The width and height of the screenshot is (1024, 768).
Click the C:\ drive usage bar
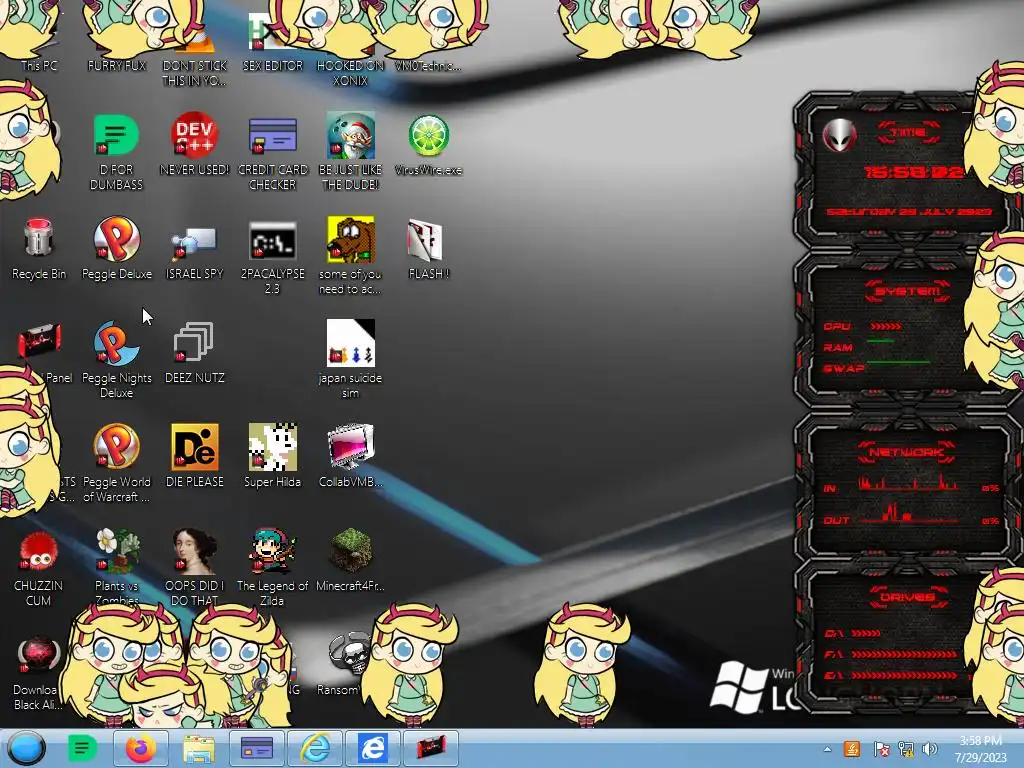(866, 633)
